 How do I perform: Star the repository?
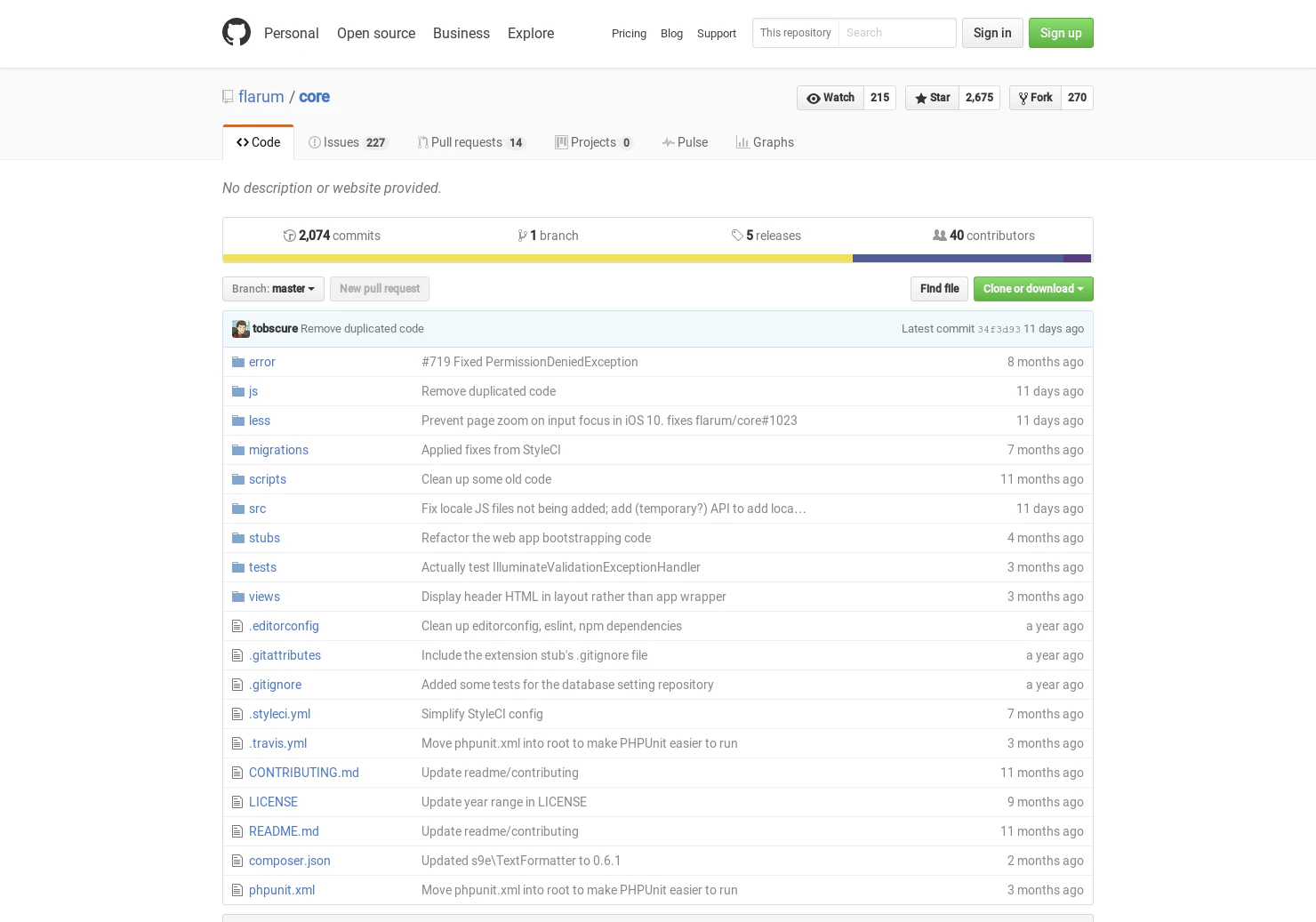932,98
